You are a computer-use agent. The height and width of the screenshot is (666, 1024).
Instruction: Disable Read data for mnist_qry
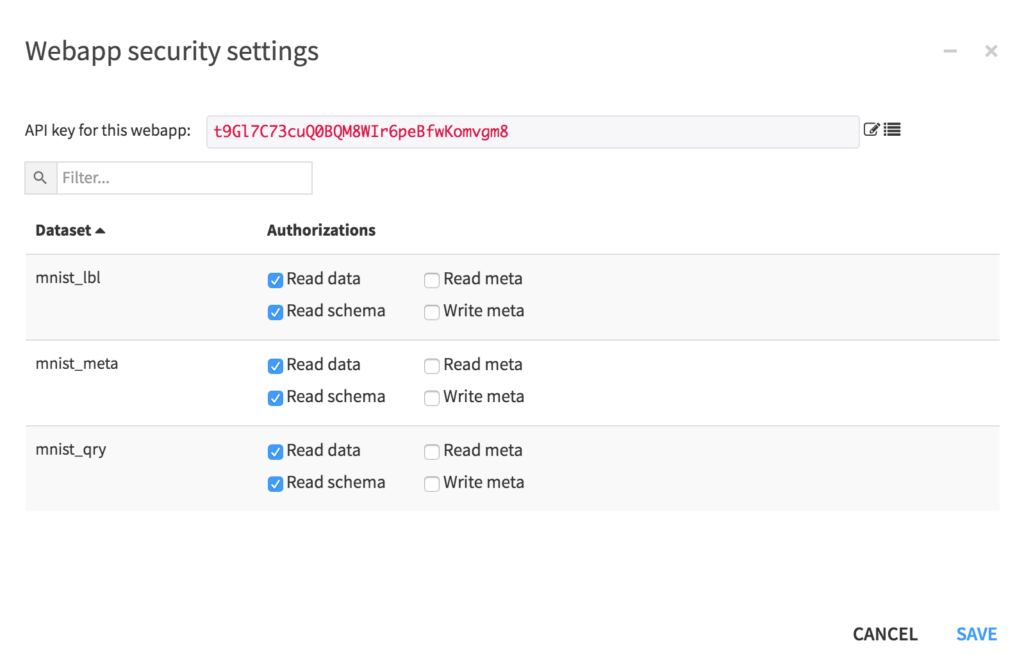coord(275,451)
